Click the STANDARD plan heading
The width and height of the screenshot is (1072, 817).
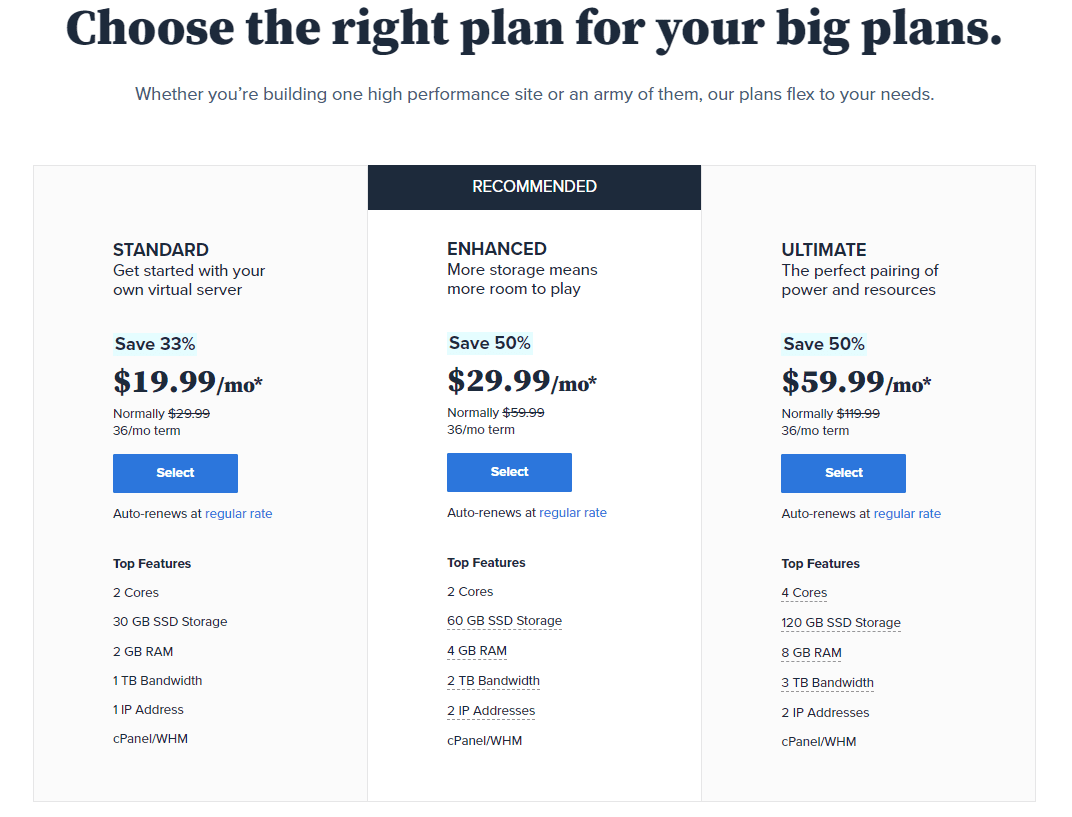coord(161,250)
